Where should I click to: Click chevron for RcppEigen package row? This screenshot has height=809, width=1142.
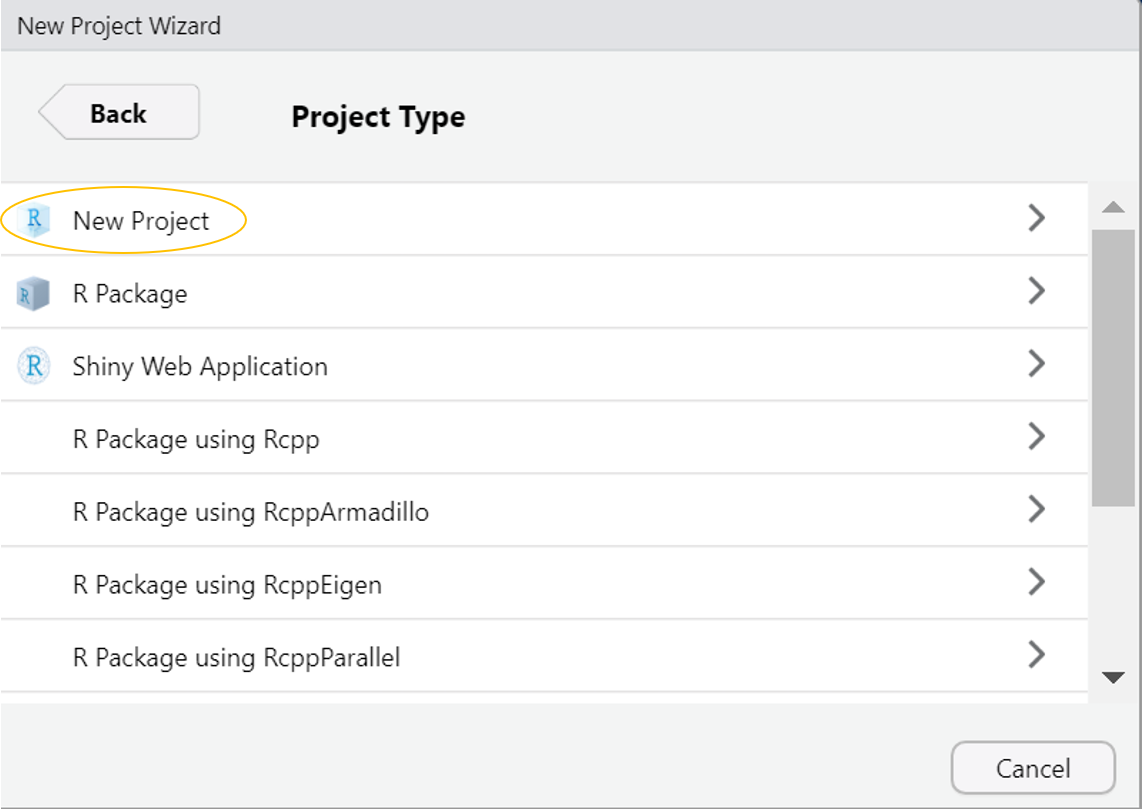point(1037,582)
